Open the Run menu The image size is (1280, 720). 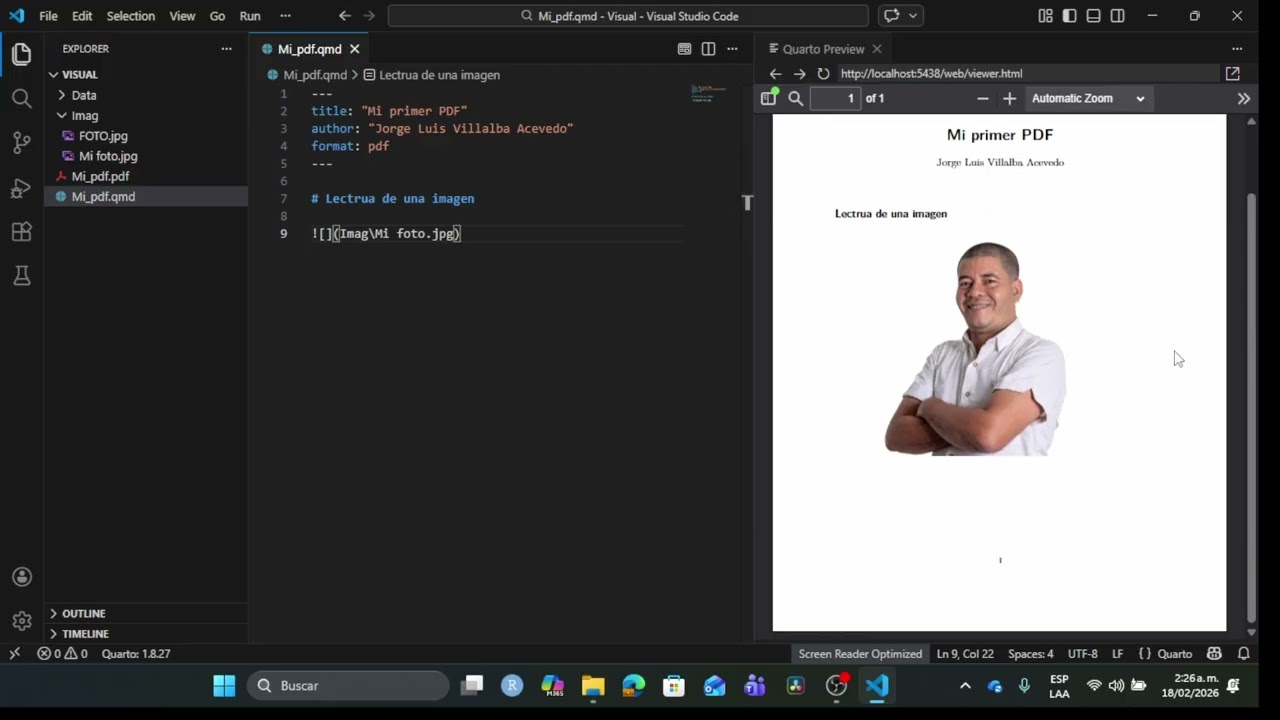(250, 16)
